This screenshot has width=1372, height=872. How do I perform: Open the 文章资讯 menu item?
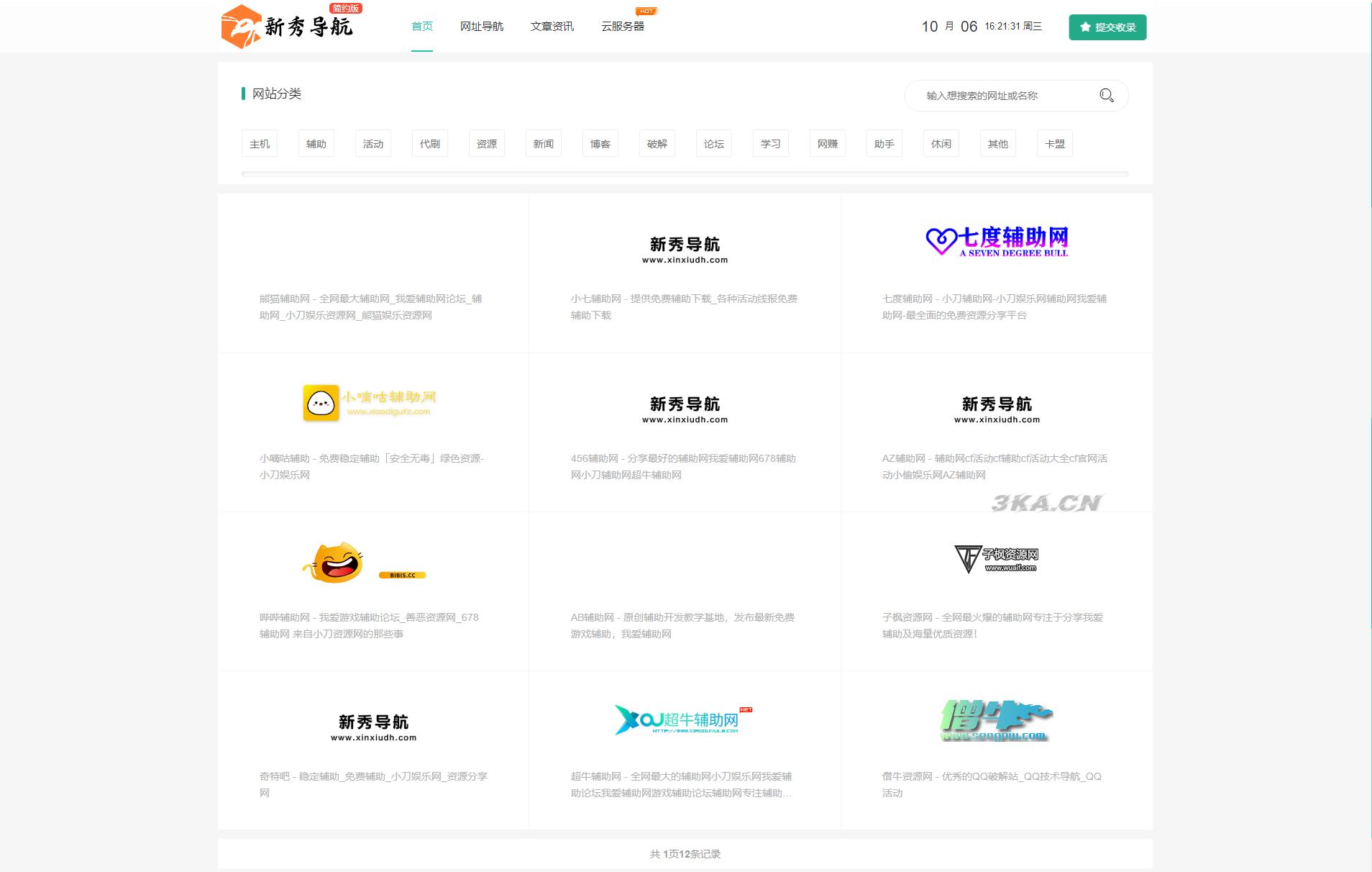[x=552, y=27]
